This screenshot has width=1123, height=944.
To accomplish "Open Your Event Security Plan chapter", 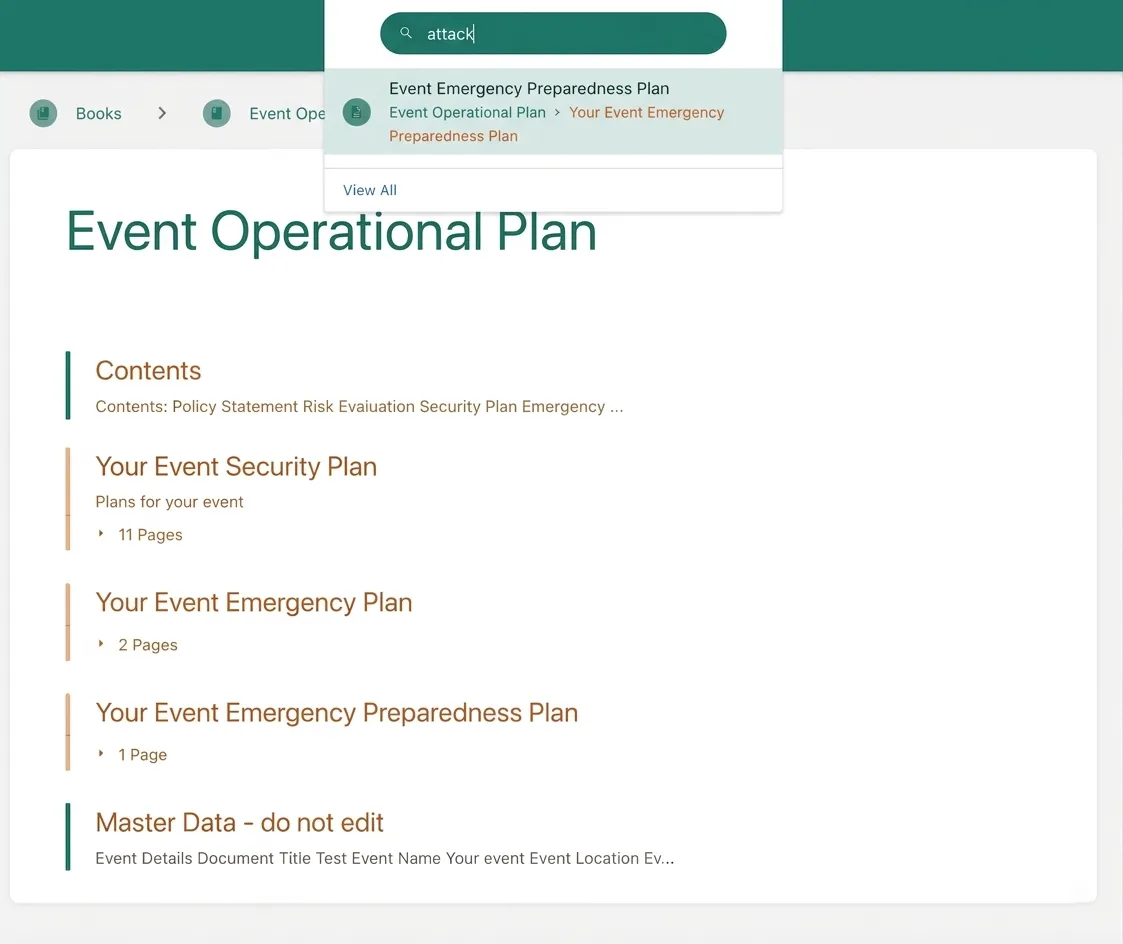I will pyautogui.click(x=236, y=466).
